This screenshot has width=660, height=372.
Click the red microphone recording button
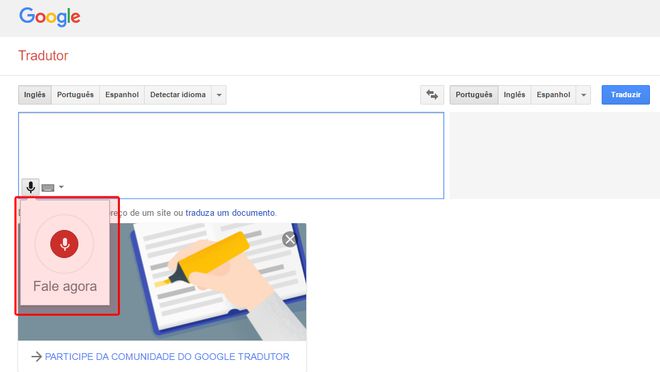(64, 244)
